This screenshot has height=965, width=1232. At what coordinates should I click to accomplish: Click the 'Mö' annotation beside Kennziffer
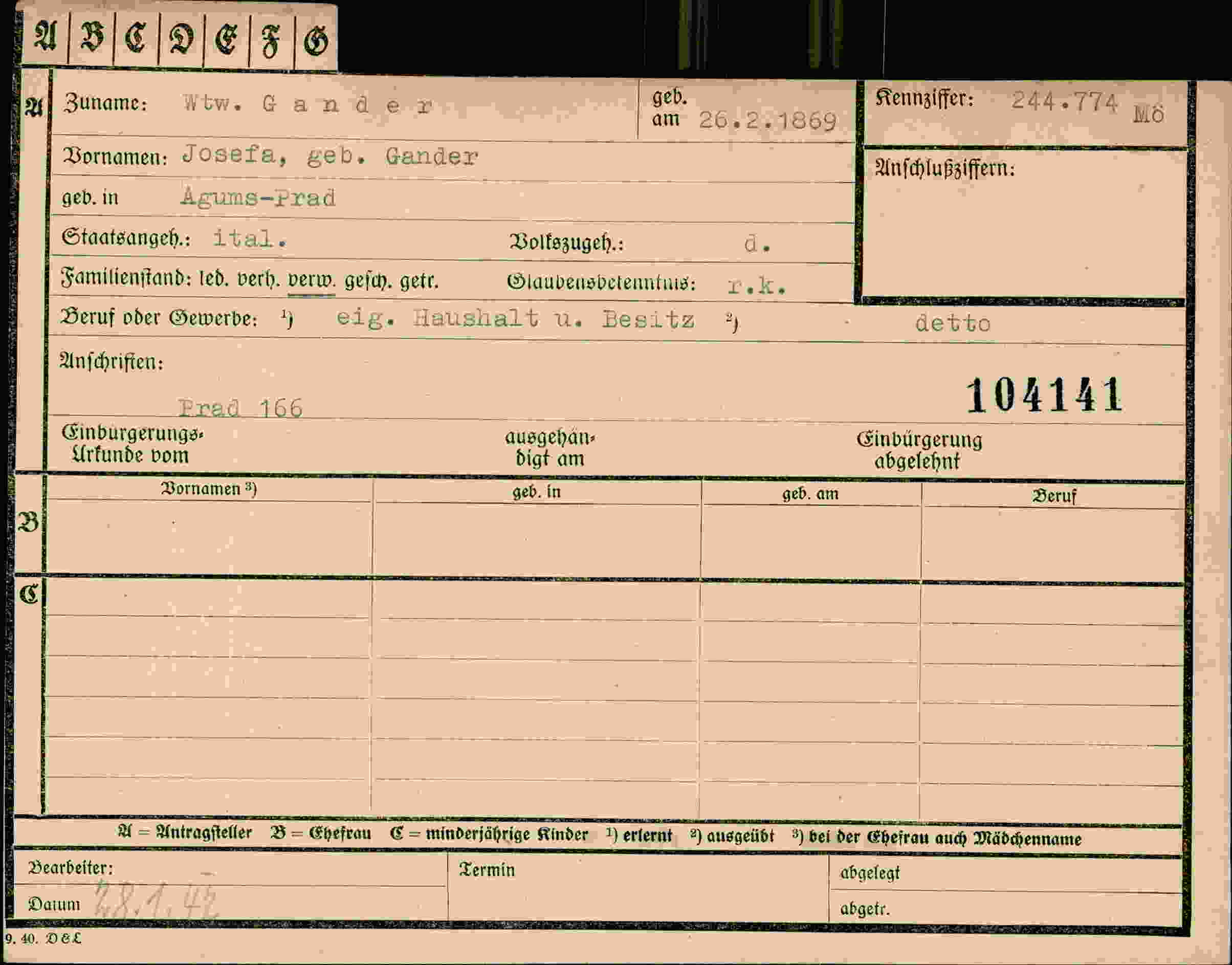1149,115
